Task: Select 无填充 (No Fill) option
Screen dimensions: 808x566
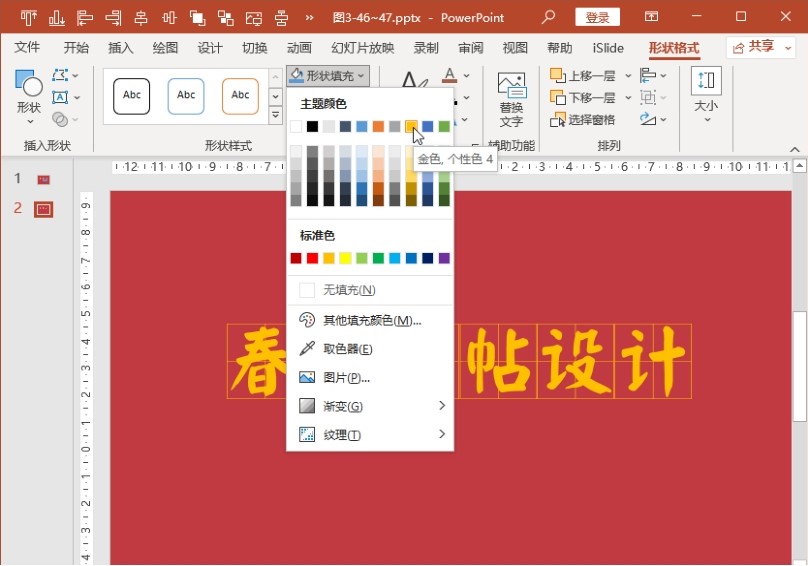Action: click(349, 290)
